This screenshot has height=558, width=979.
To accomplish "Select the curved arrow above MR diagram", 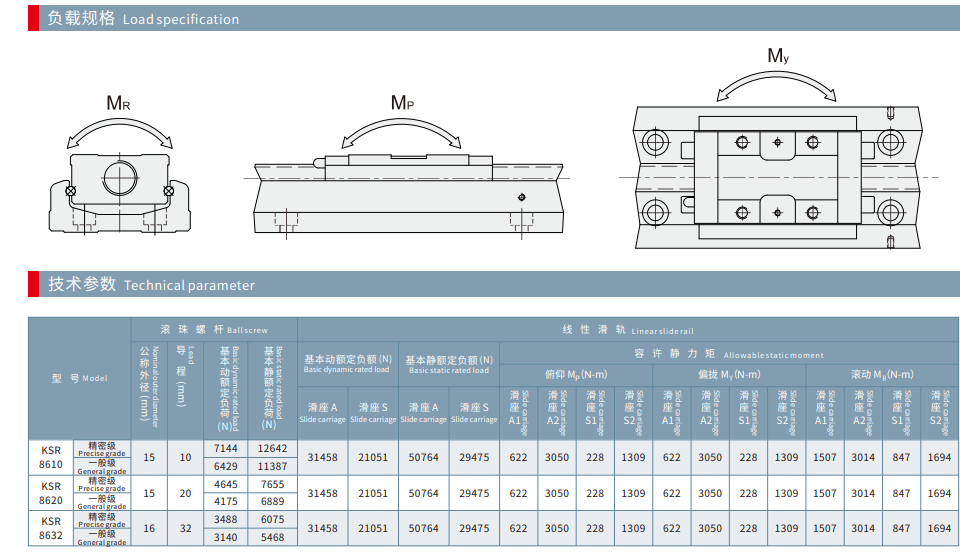I will pyautogui.click(x=119, y=129).
